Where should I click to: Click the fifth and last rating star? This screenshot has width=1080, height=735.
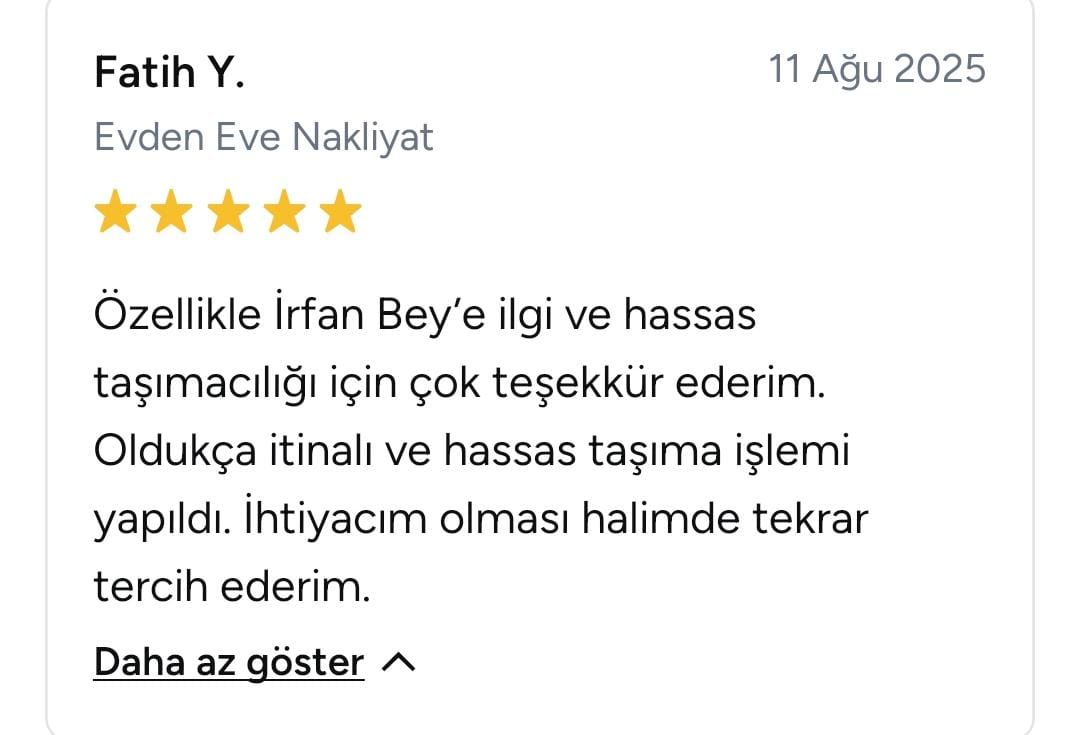coord(341,213)
